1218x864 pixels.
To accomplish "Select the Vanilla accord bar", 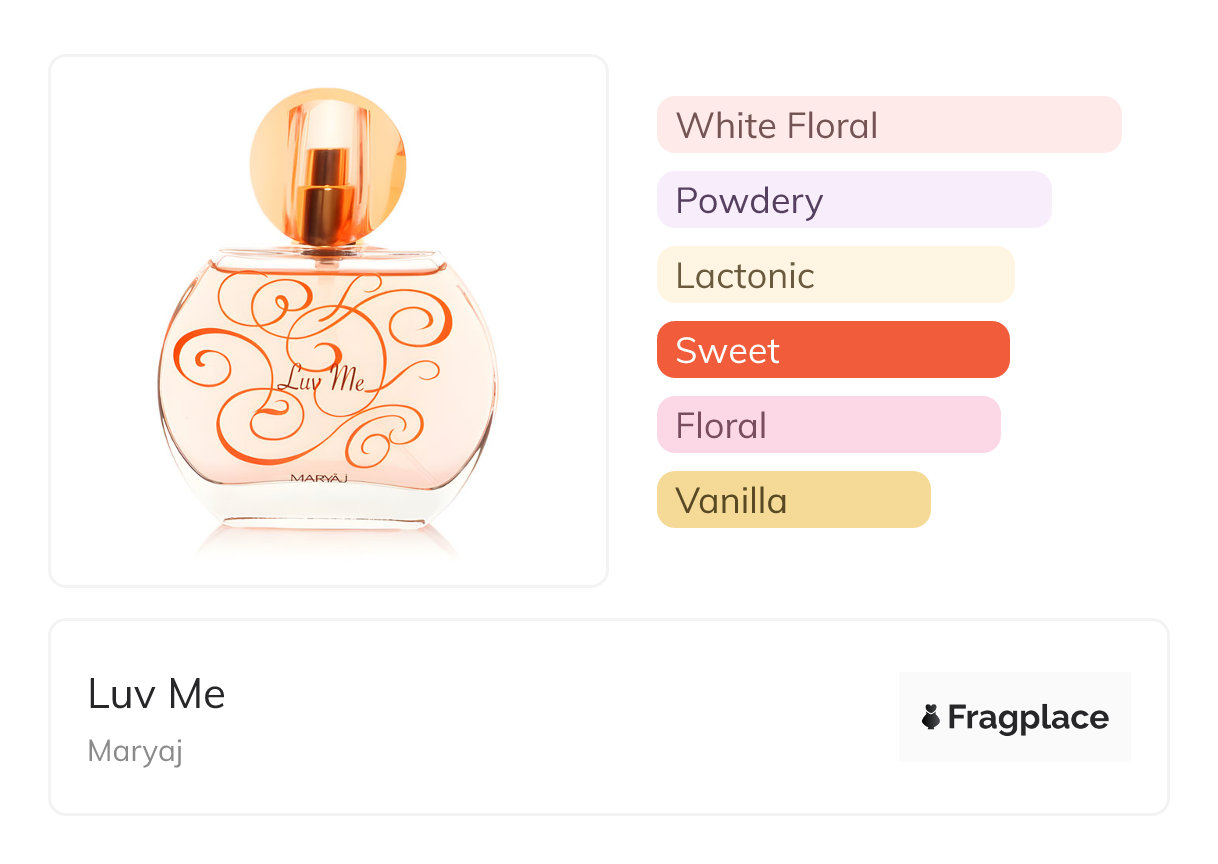I will tap(793, 500).
